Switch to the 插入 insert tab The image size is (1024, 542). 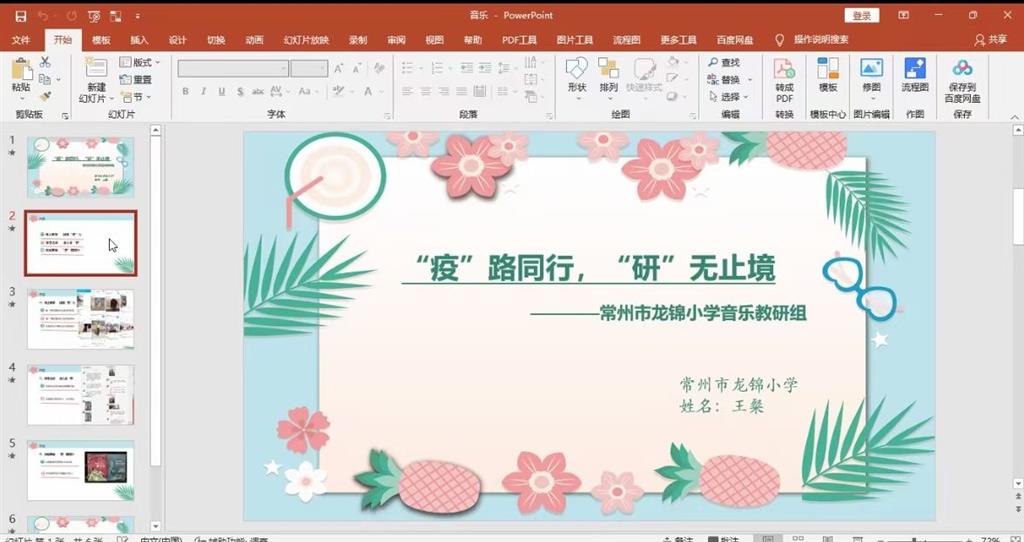tap(139, 40)
